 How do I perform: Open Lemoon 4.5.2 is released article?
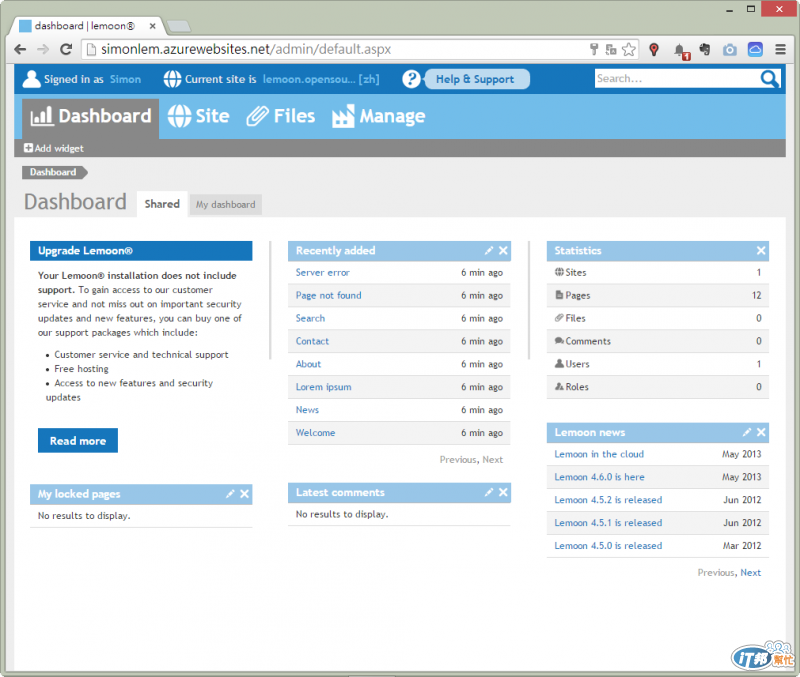pyautogui.click(x=608, y=500)
